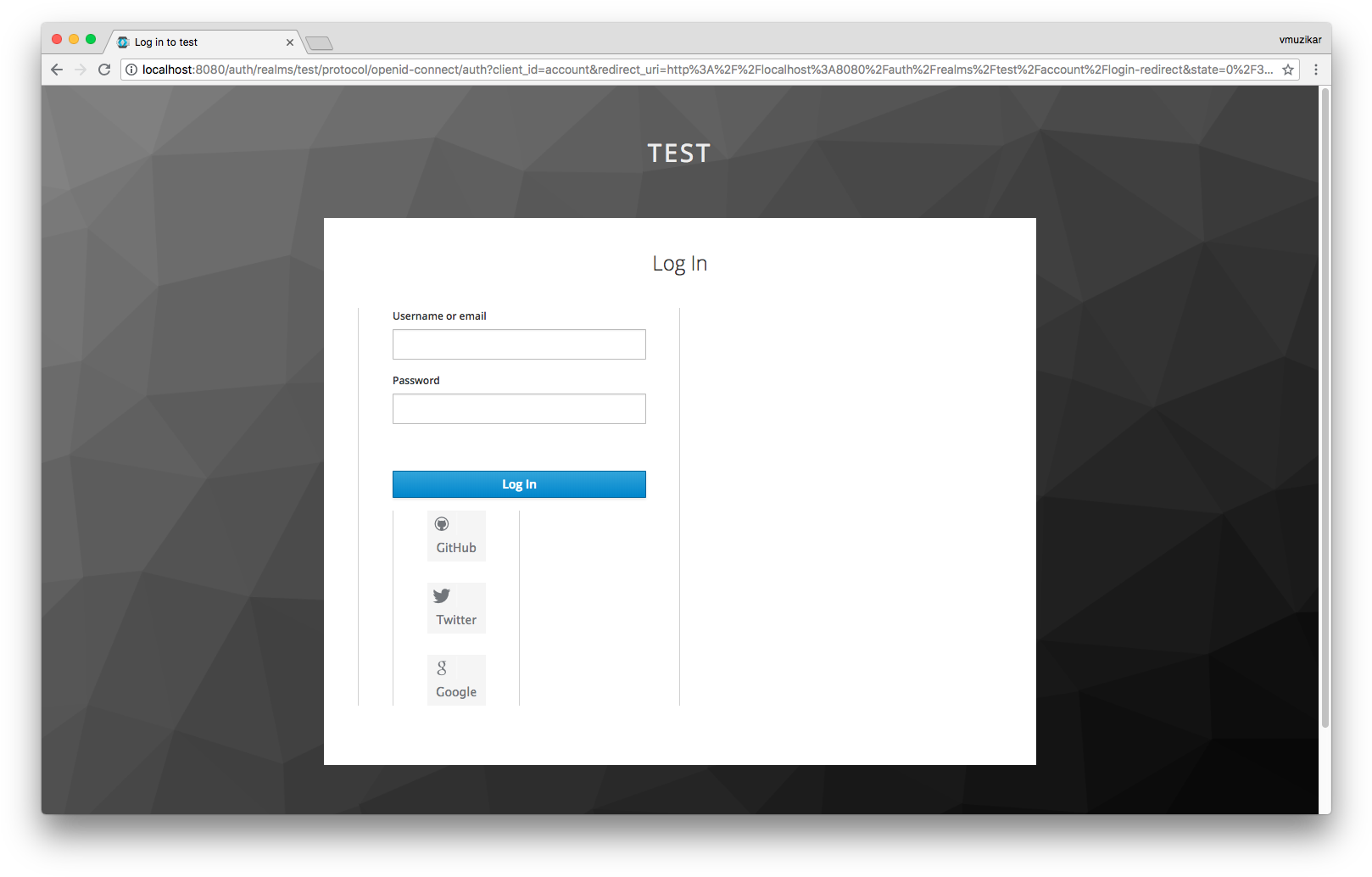Close the browser window with red button
Image resolution: width=1372 pixels, height=877 pixels.
click(57, 39)
